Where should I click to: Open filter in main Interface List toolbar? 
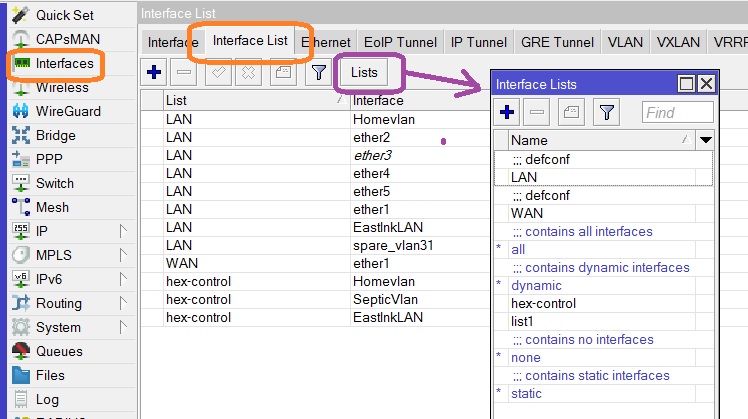tap(318, 73)
